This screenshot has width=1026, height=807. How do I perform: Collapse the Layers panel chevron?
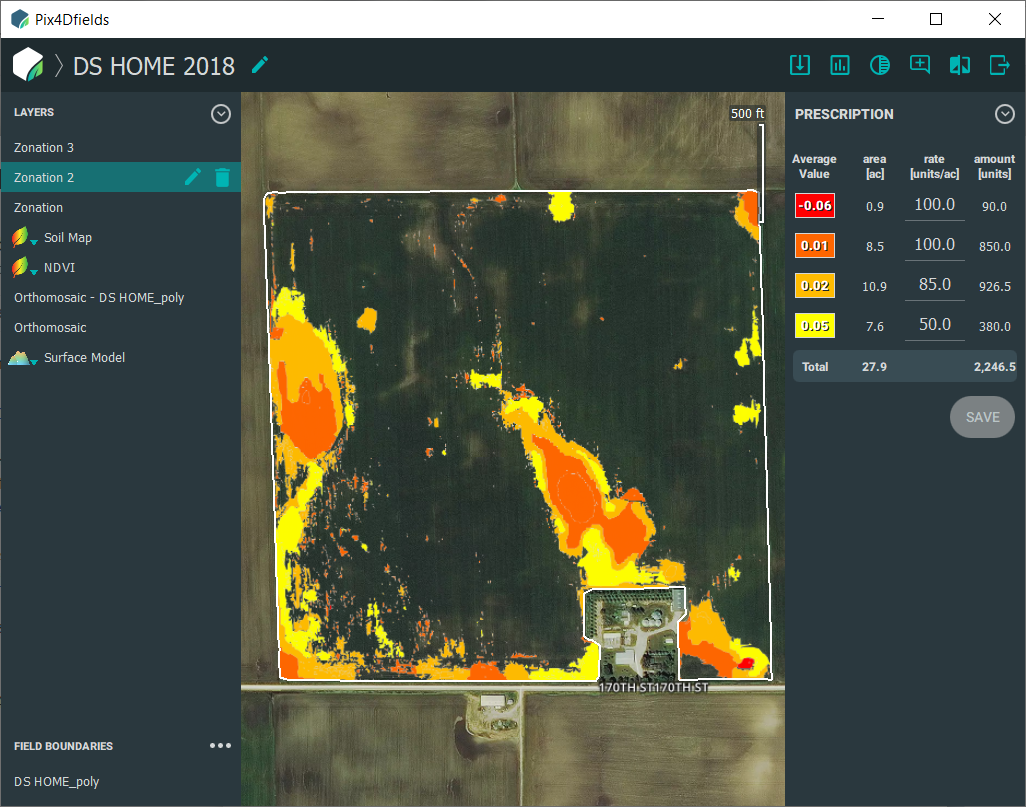point(221,114)
